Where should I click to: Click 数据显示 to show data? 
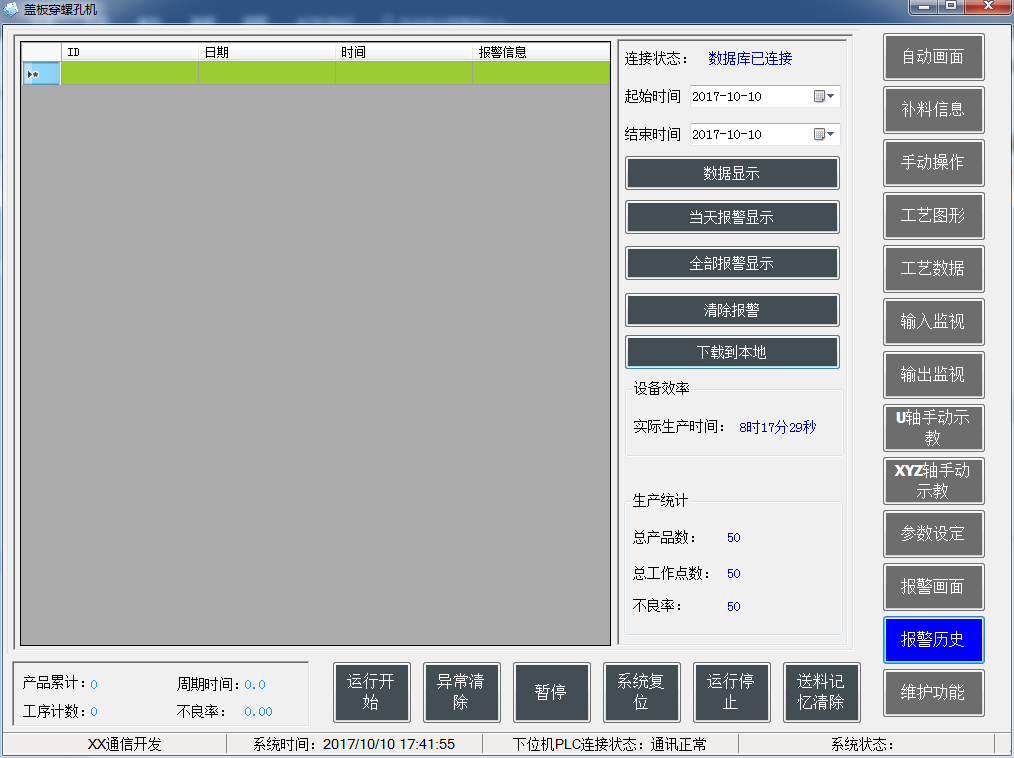tap(732, 173)
